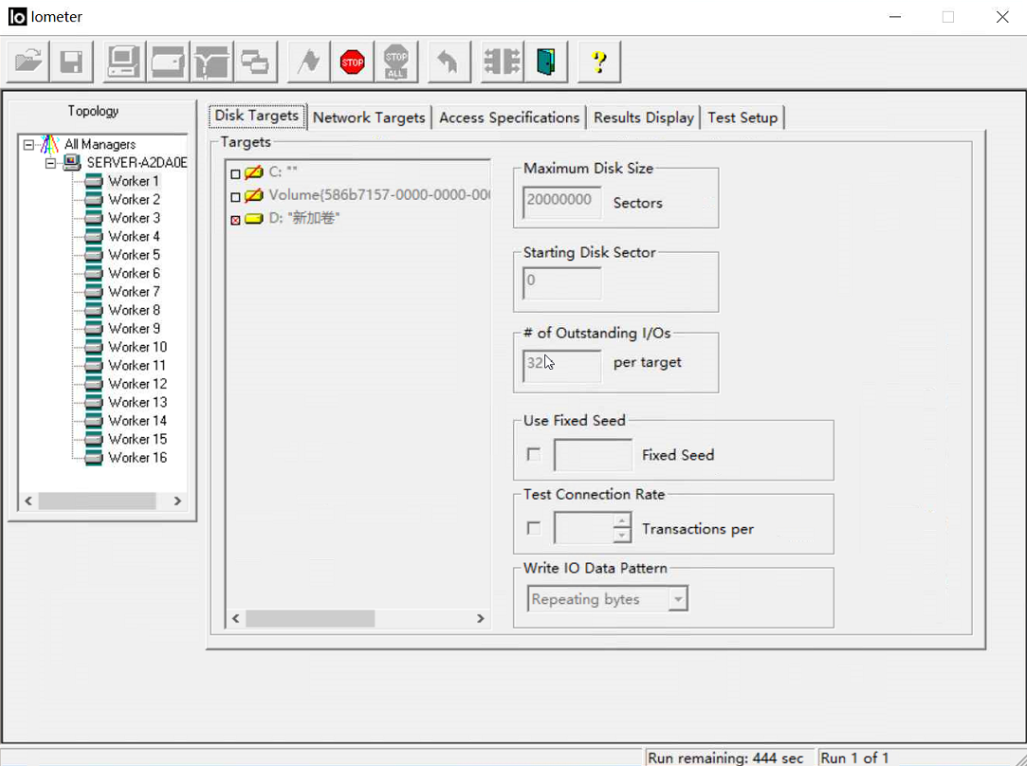
Task: Save the configuration with the floppy disk icon
Action: point(71,62)
